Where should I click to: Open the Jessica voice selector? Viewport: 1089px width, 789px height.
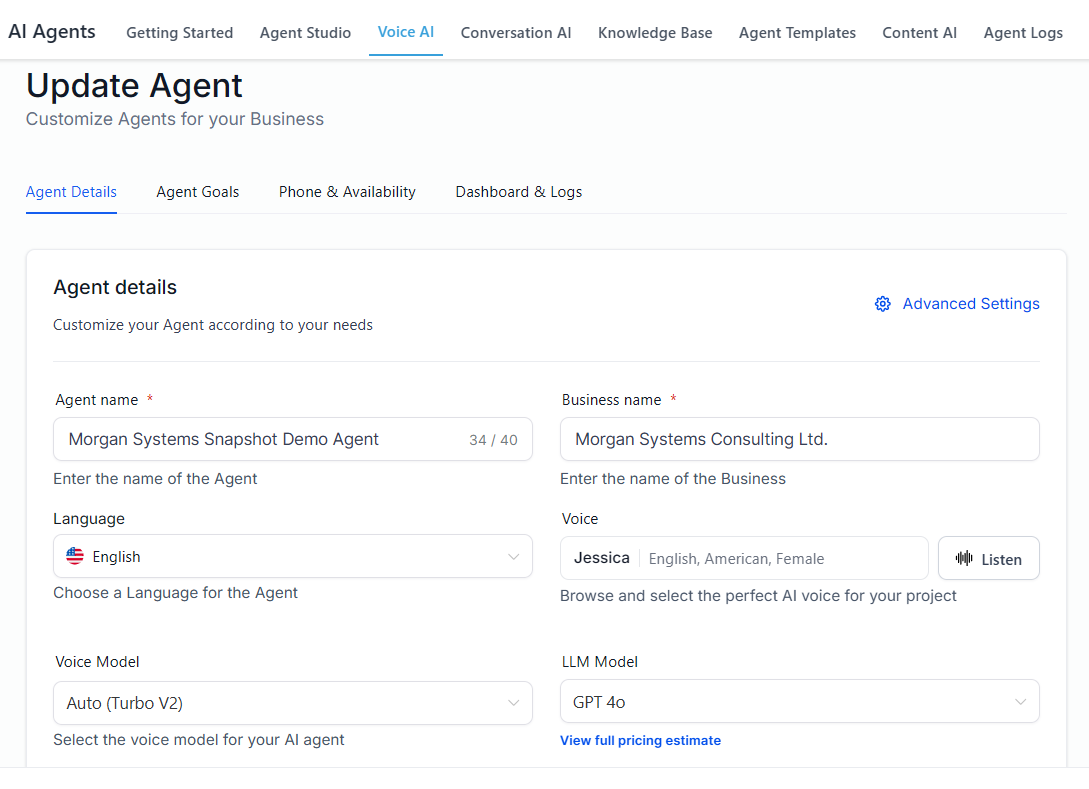point(744,558)
